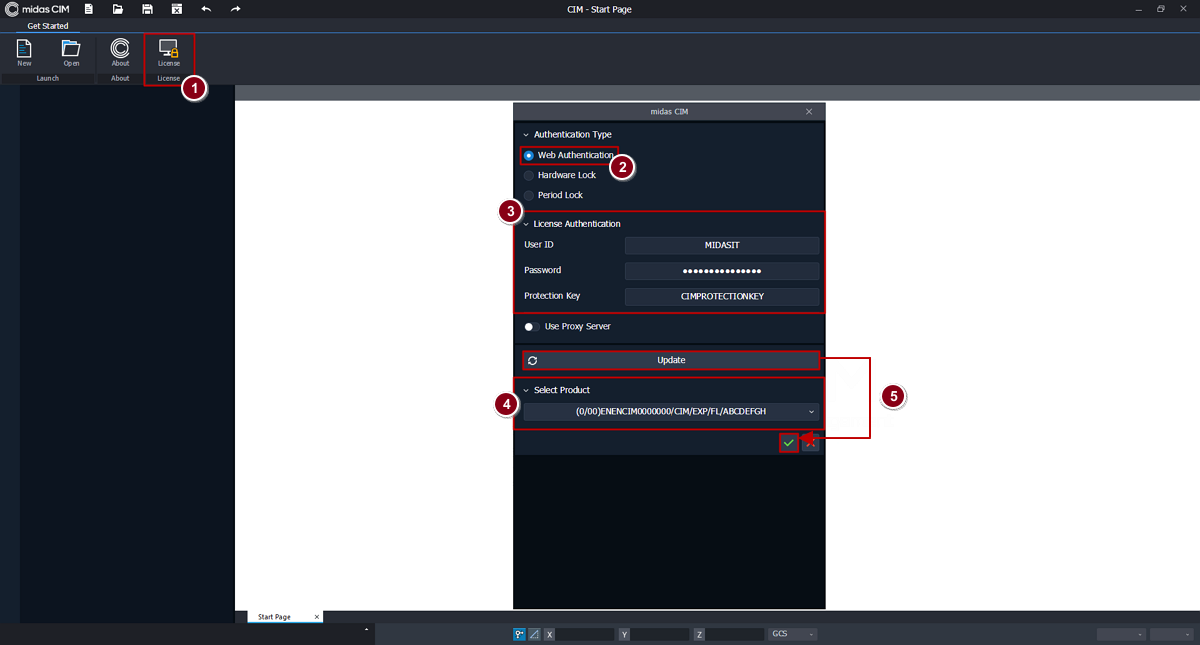Click the X coordinate input field
Screen dimensions: 1200x645
(x=585, y=634)
